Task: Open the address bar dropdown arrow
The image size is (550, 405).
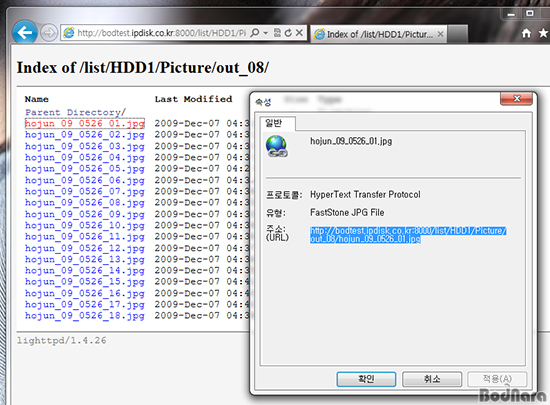Action: click(266, 33)
